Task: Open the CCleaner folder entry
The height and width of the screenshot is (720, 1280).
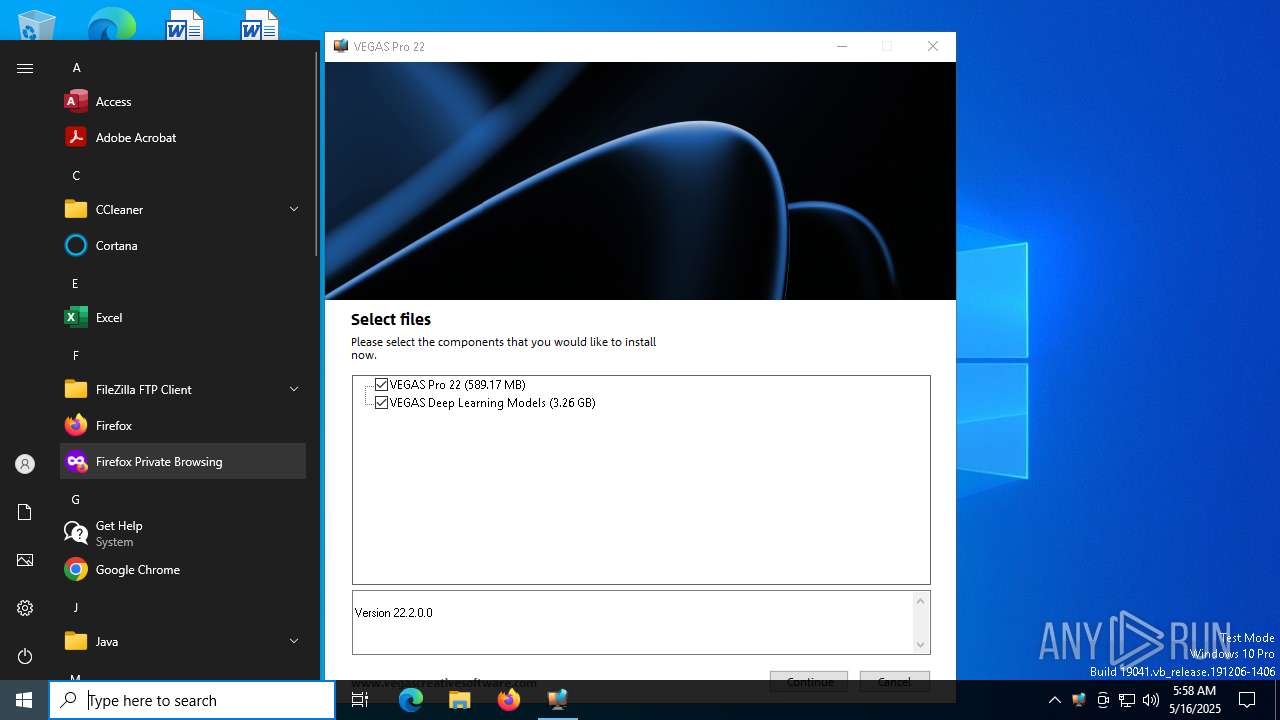Action: click(x=183, y=210)
